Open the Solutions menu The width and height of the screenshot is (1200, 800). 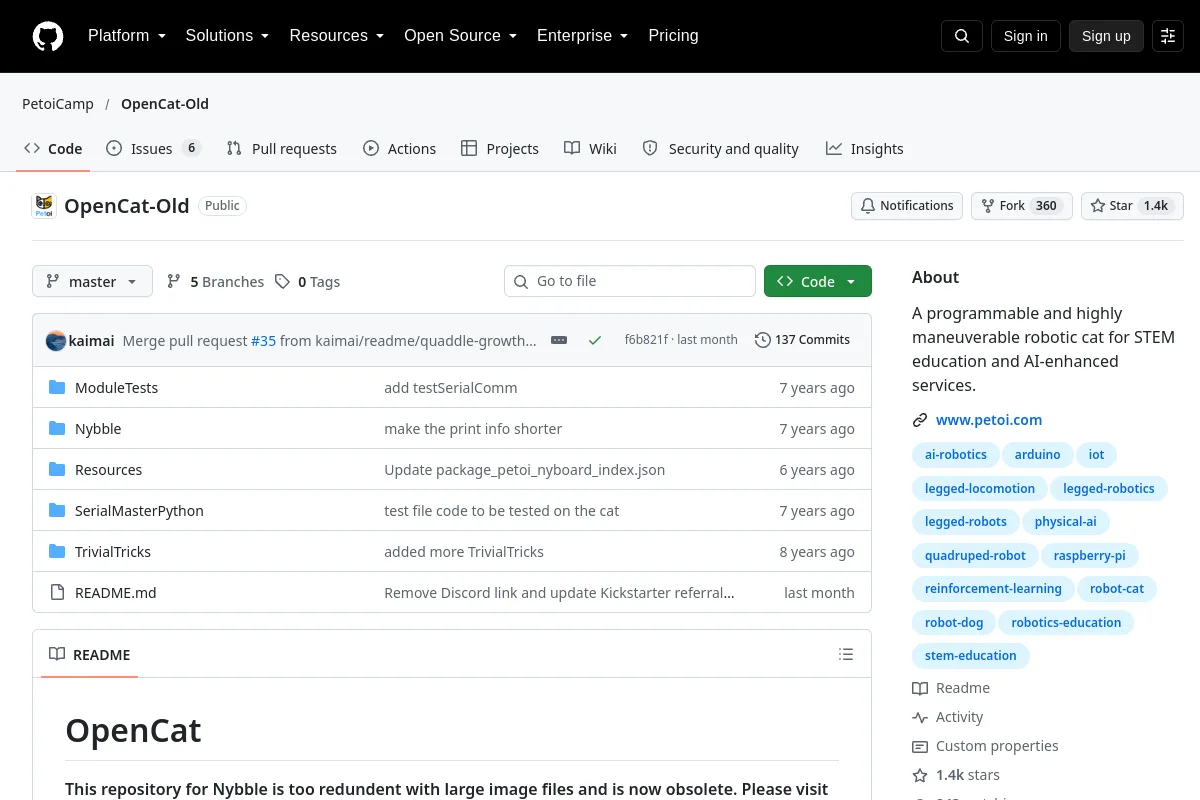227,36
